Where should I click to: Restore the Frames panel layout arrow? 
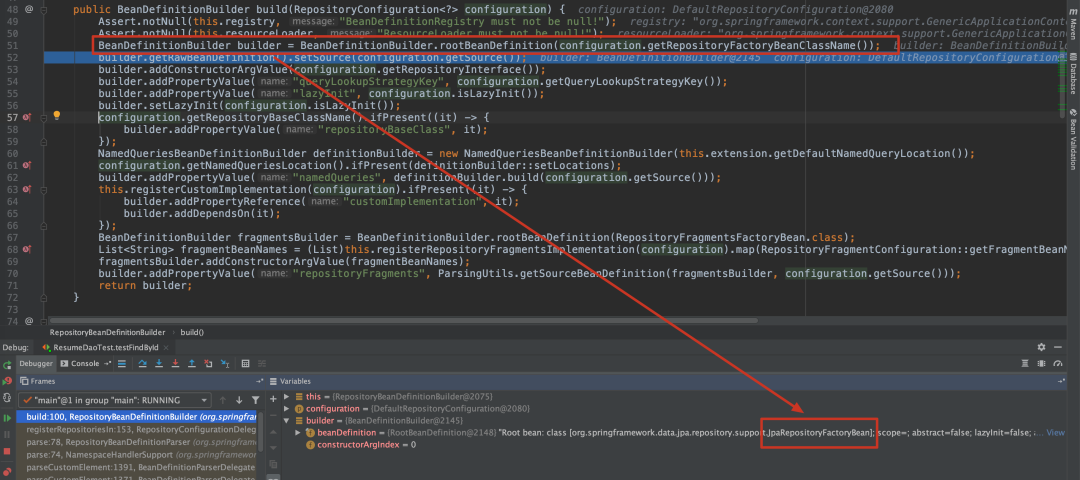point(260,381)
